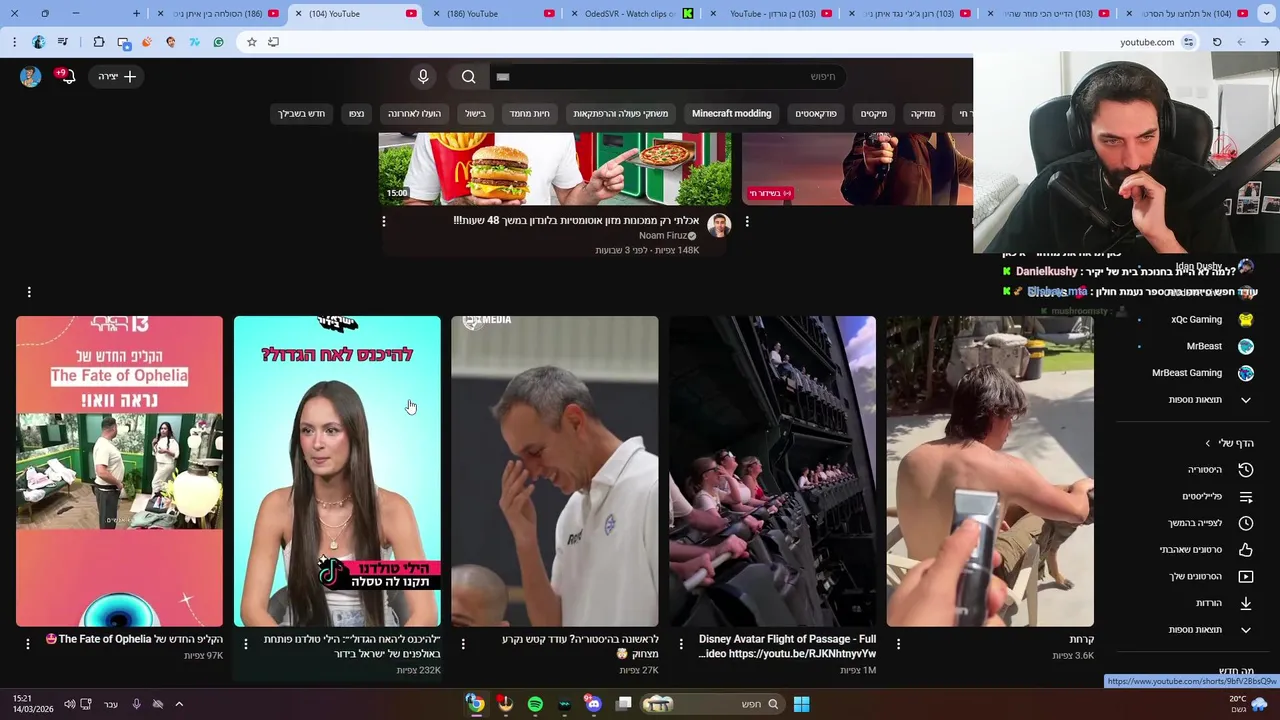Open סרטונים שאהבתי (Liked videos) in sidebar
Image resolution: width=1280 pixels, height=720 pixels.
click(x=1196, y=550)
